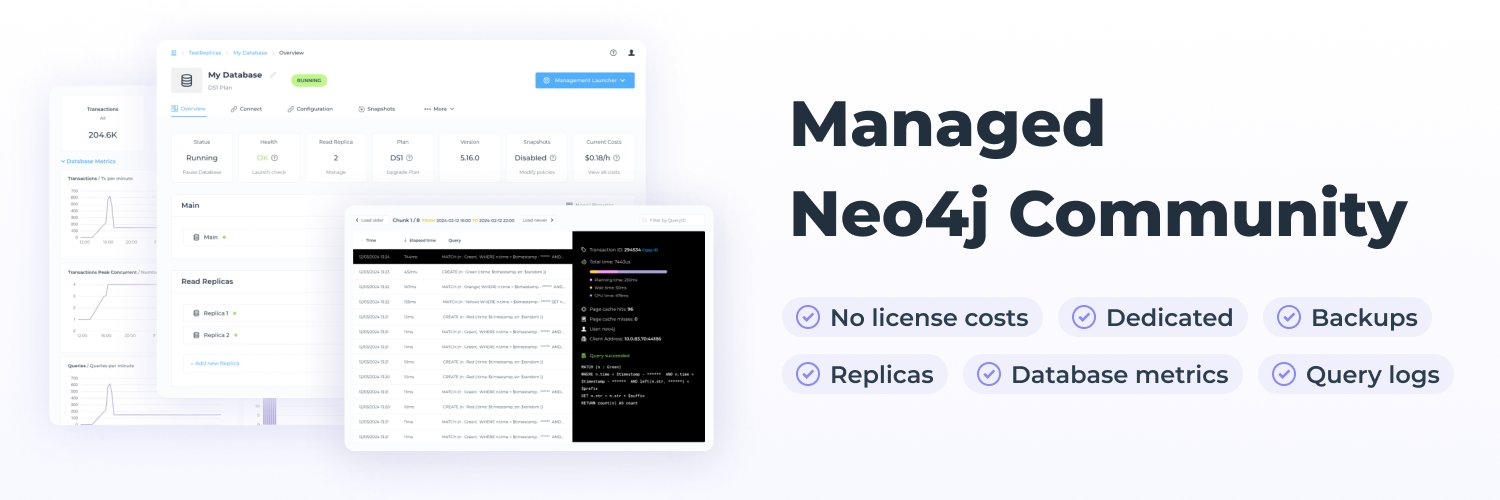Click the Filter by QueryID field

point(672,220)
